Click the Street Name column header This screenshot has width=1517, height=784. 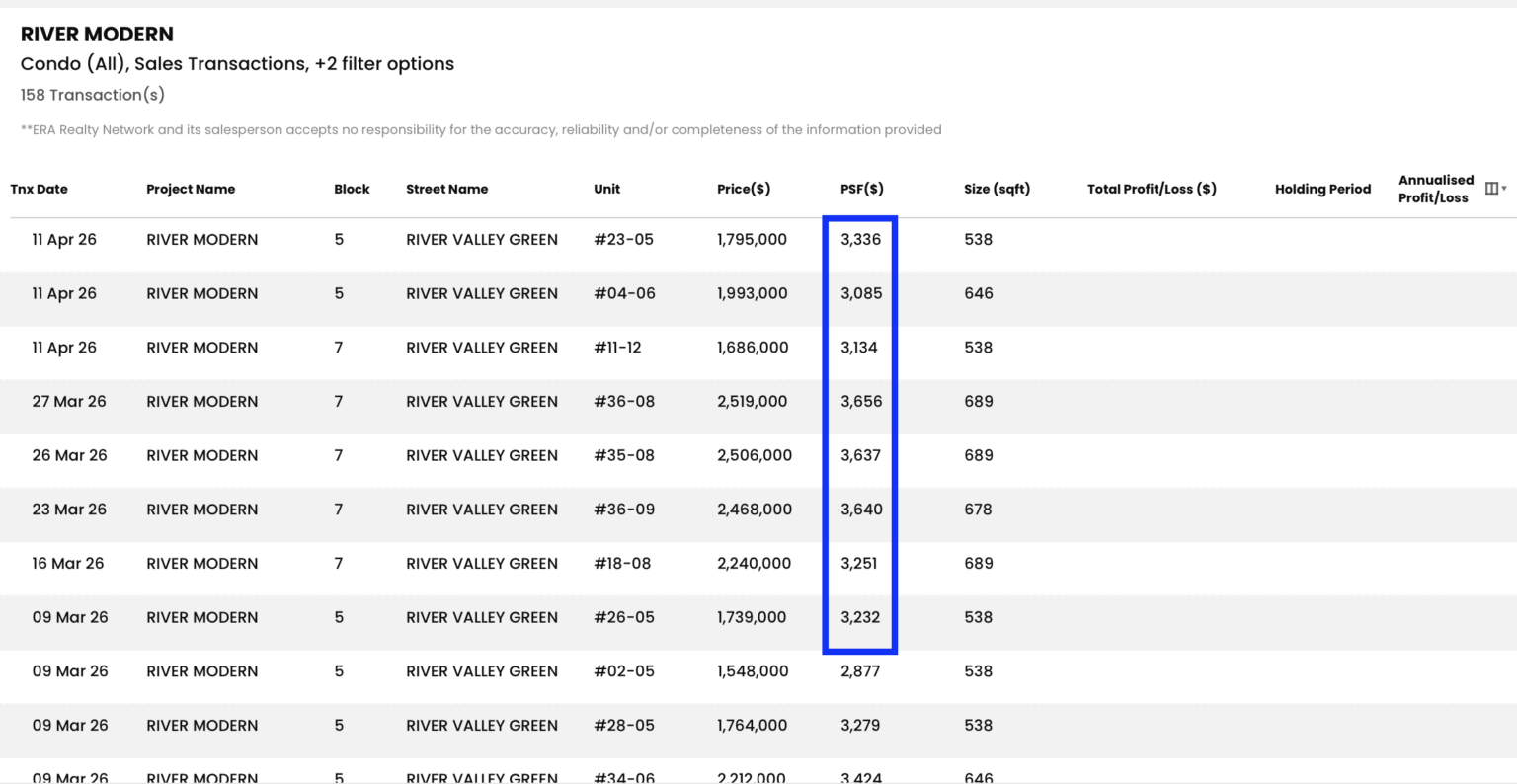pyautogui.click(x=446, y=189)
